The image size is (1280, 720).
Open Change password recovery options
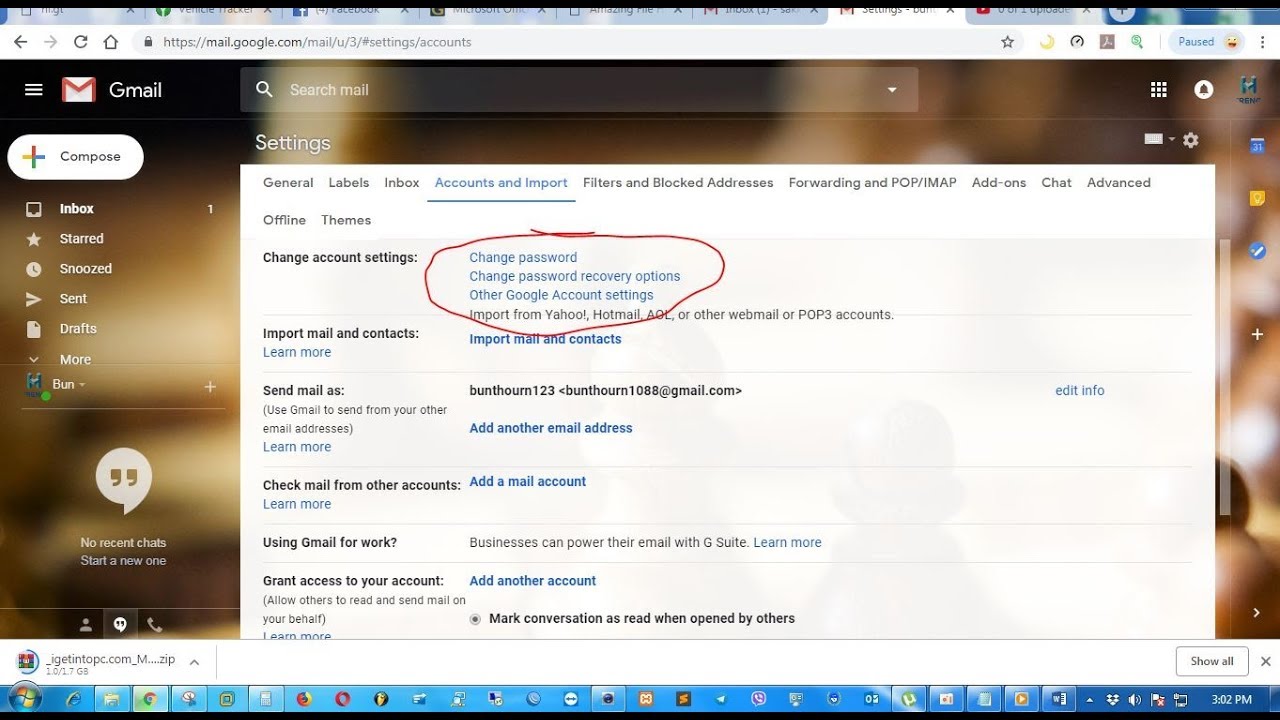coord(575,276)
